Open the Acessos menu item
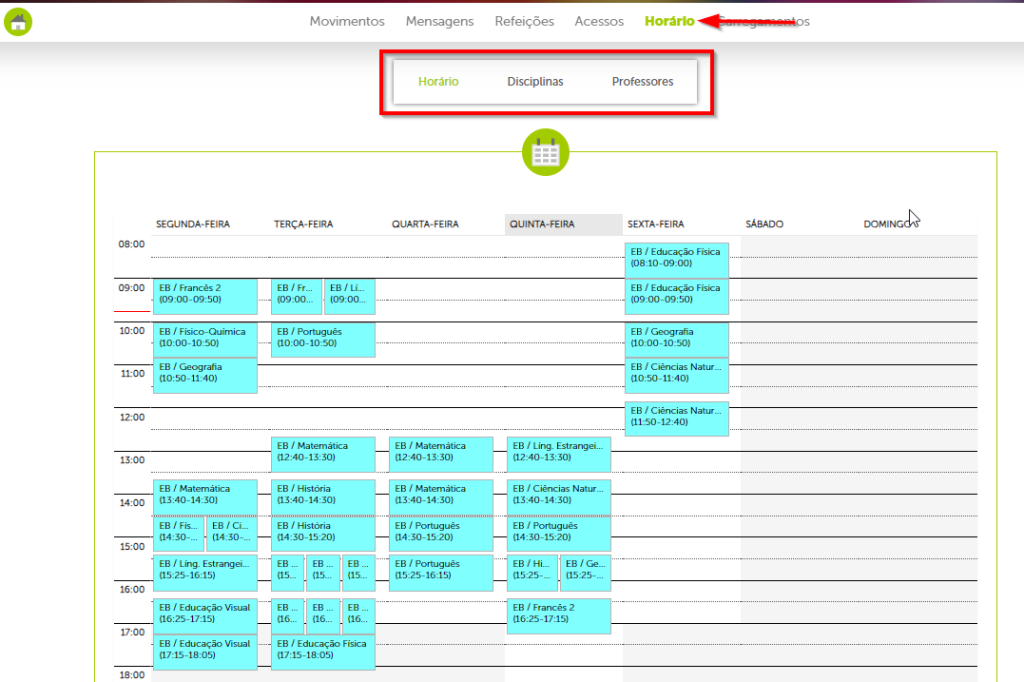Viewport: 1024px width, 682px height. [599, 21]
